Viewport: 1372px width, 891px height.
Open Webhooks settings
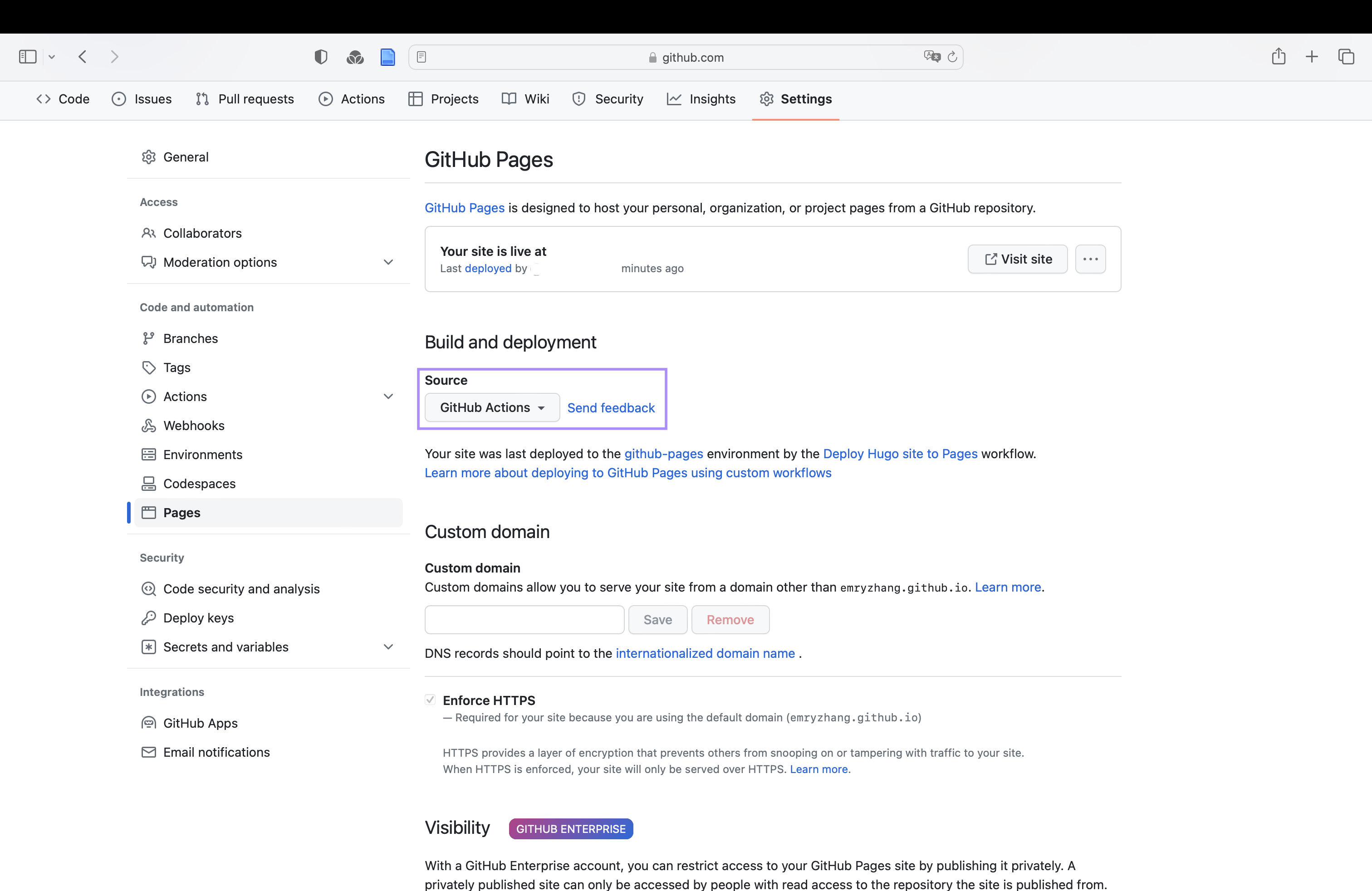tap(268, 426)
